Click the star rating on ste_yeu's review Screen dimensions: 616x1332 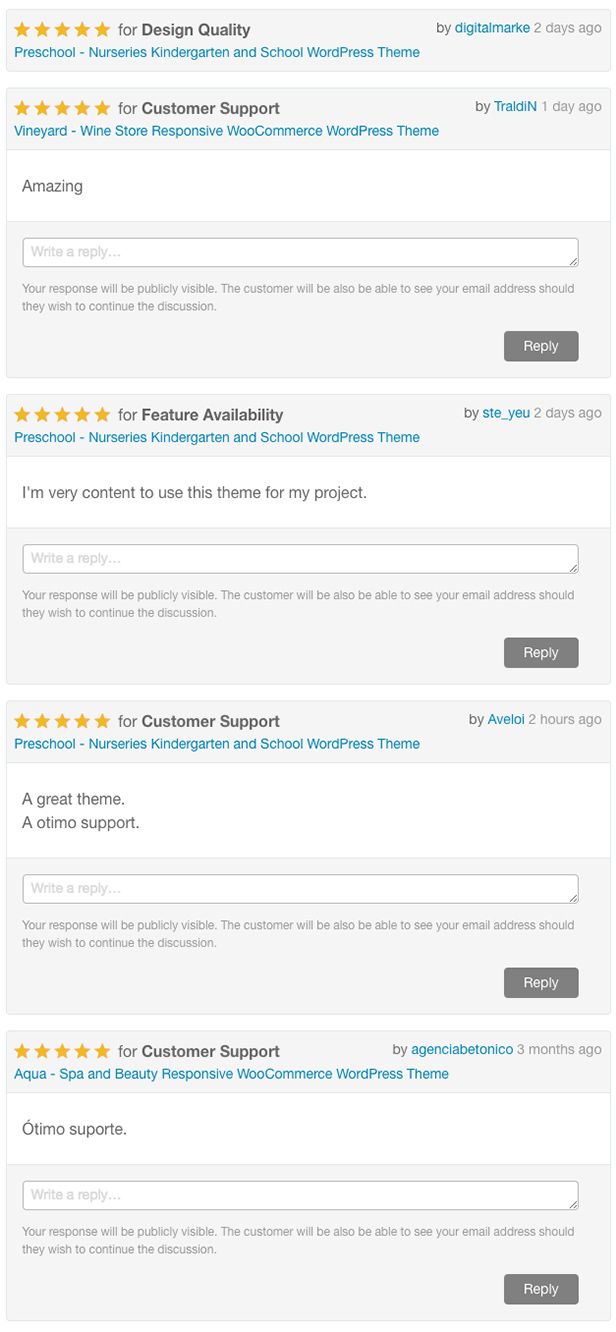point(62,414)
